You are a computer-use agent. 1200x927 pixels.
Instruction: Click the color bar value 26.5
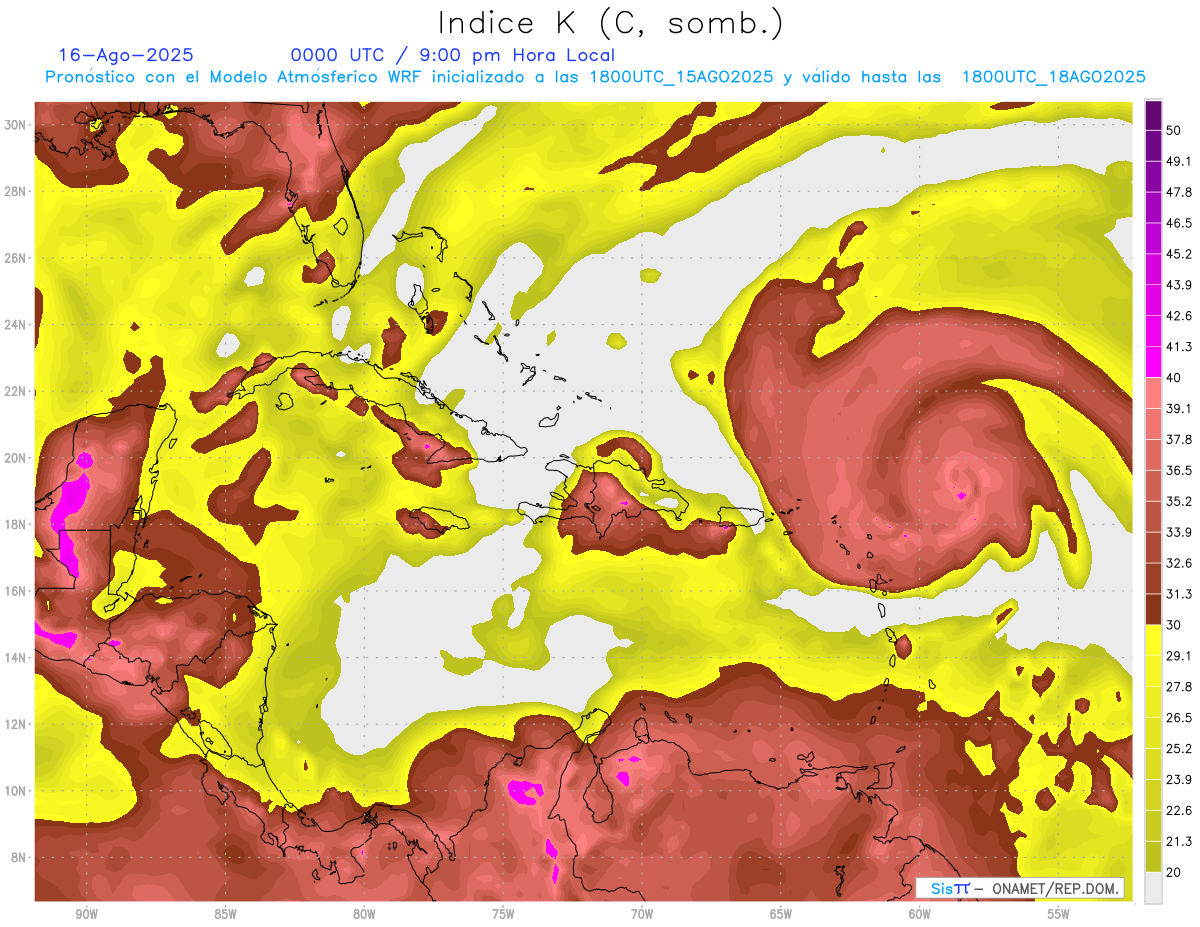1178,718
